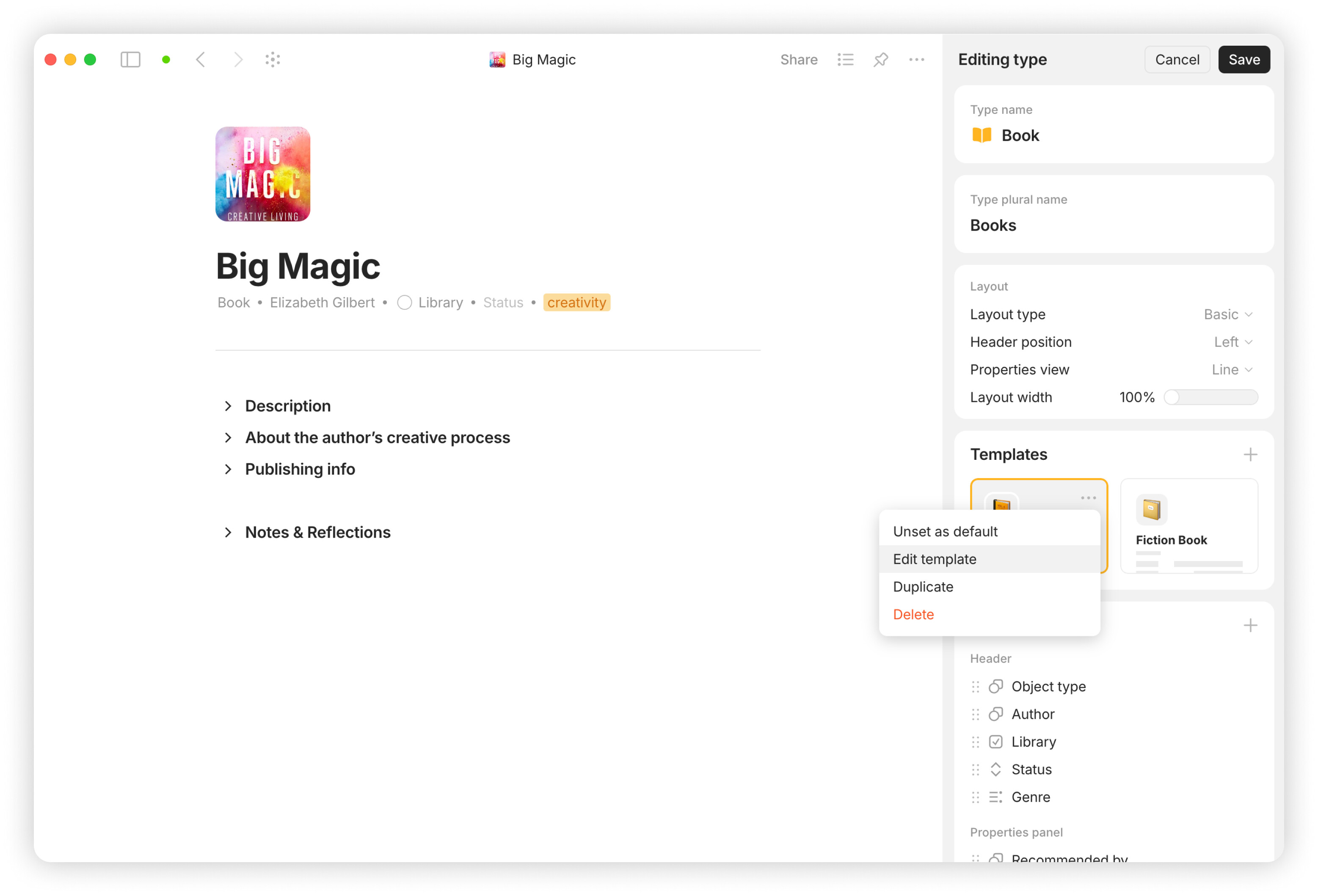1318x896 pixels.
Task: Adjust the Layout width slider
Action: pyautogui.click(x=1172, y=398)
